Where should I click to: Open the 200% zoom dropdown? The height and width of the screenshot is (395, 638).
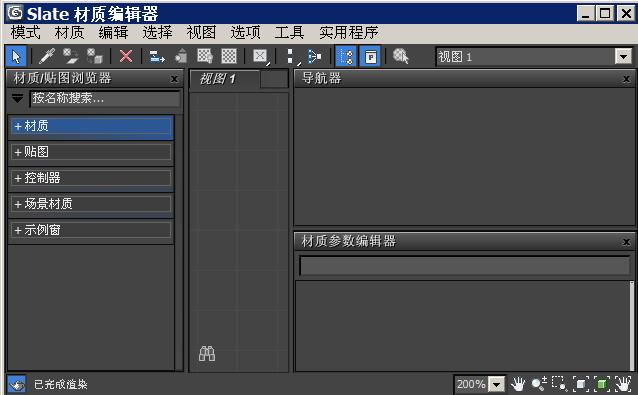click(x=496, y=384)
